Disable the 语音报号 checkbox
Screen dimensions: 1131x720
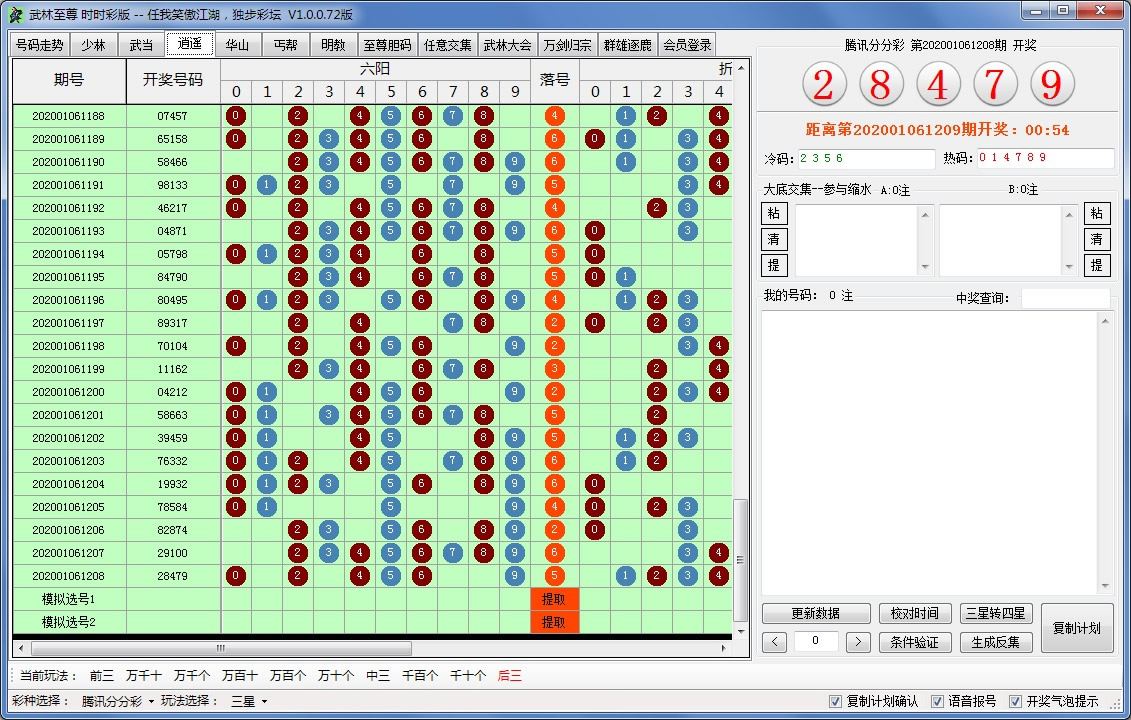pyautogui.click(x=935, y=701)
